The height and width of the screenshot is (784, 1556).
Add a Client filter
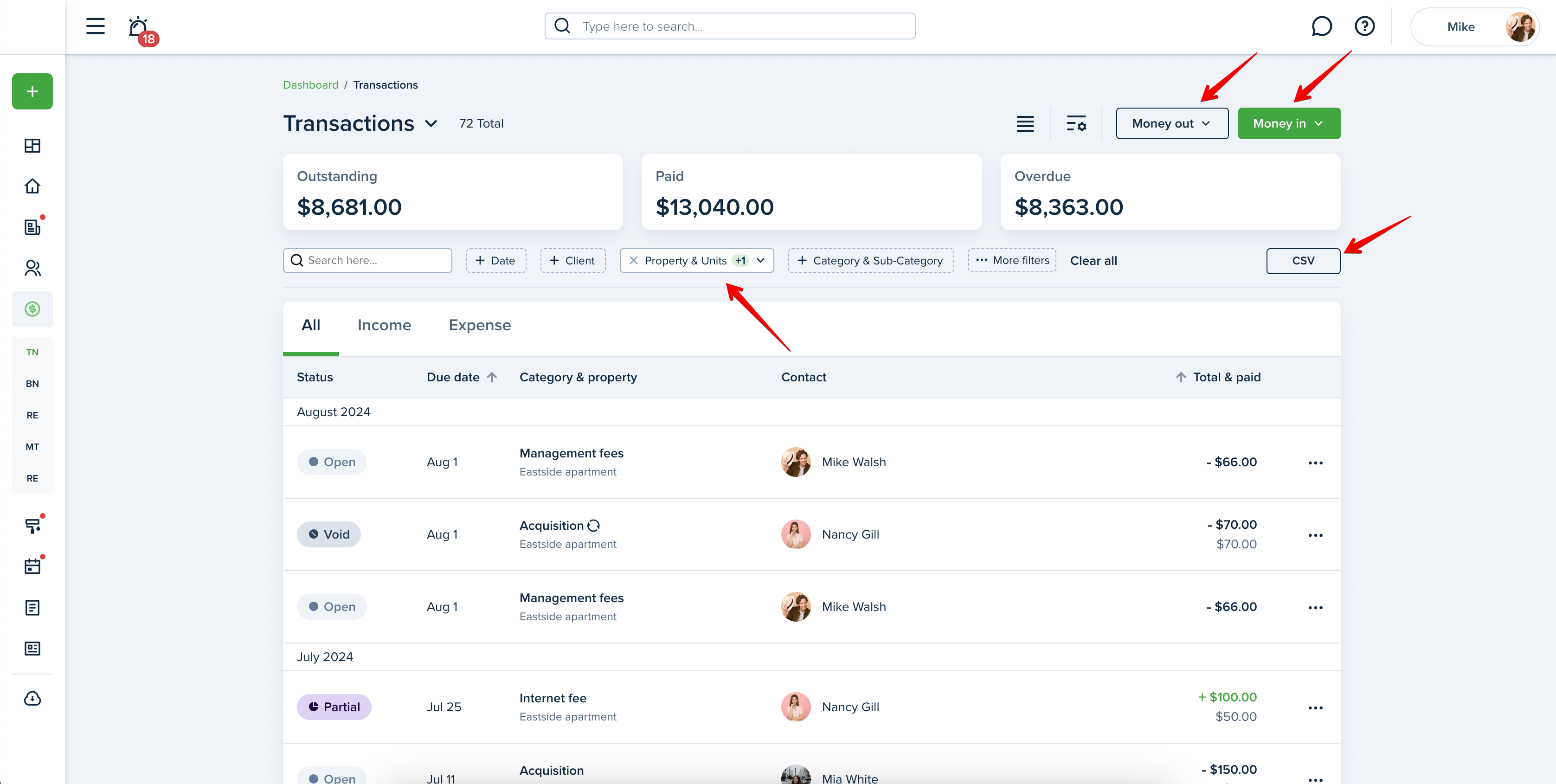tap(572, 260)
